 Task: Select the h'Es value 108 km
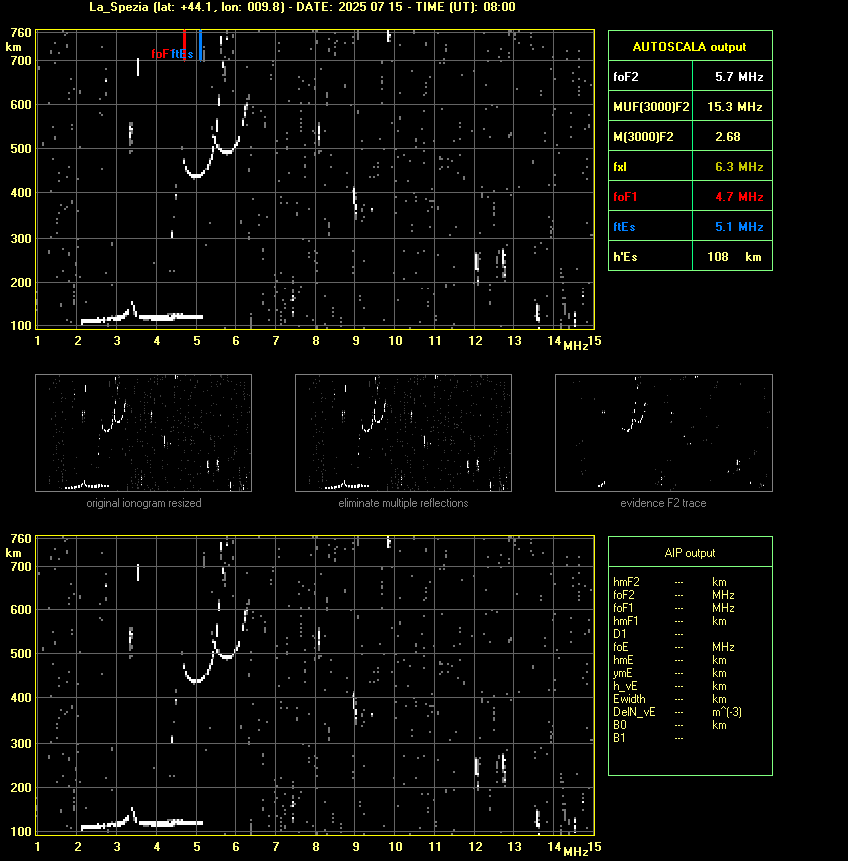pyautogui.click(x=734, y=256)
